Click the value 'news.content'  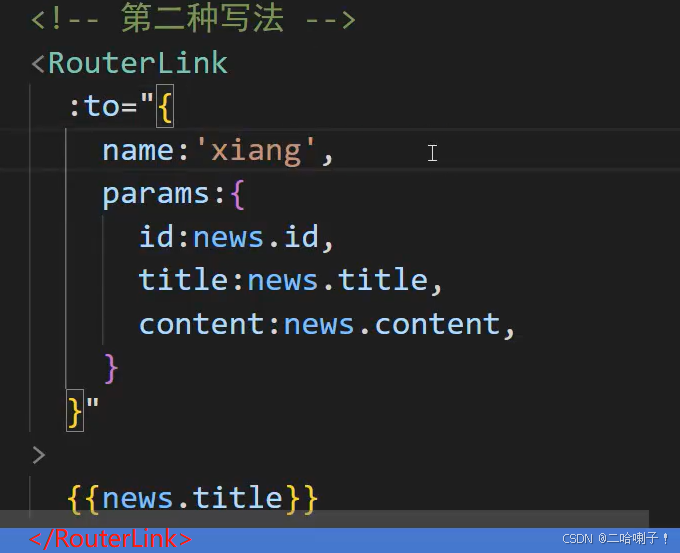coord(392,324)
